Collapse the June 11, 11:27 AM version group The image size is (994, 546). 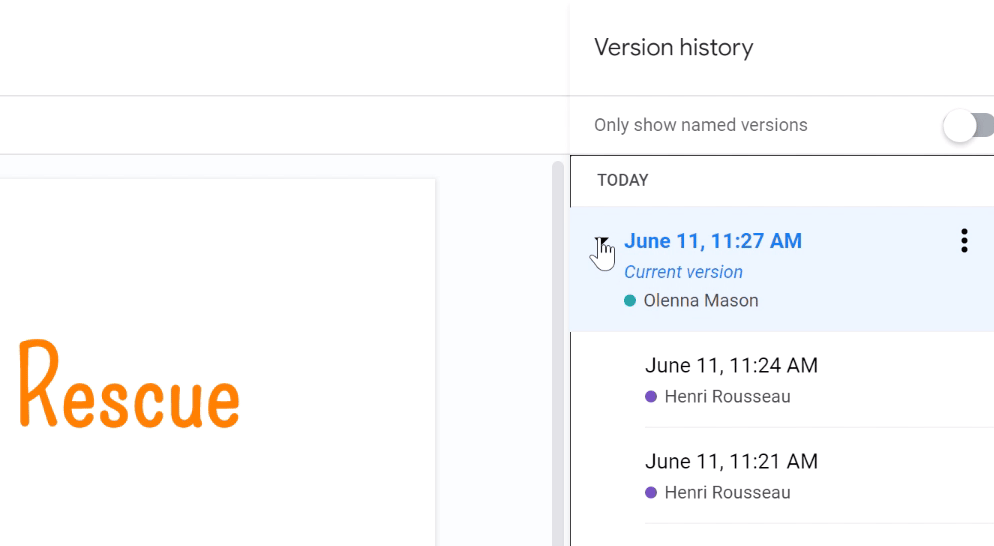[601, 242]
